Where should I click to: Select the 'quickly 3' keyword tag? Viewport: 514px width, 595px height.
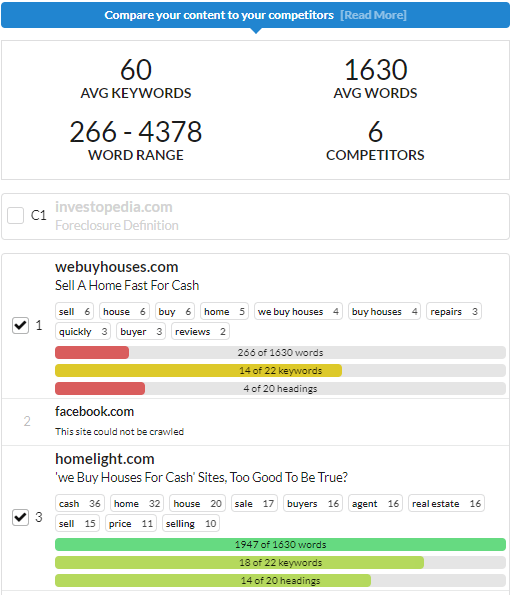(83, 332)
